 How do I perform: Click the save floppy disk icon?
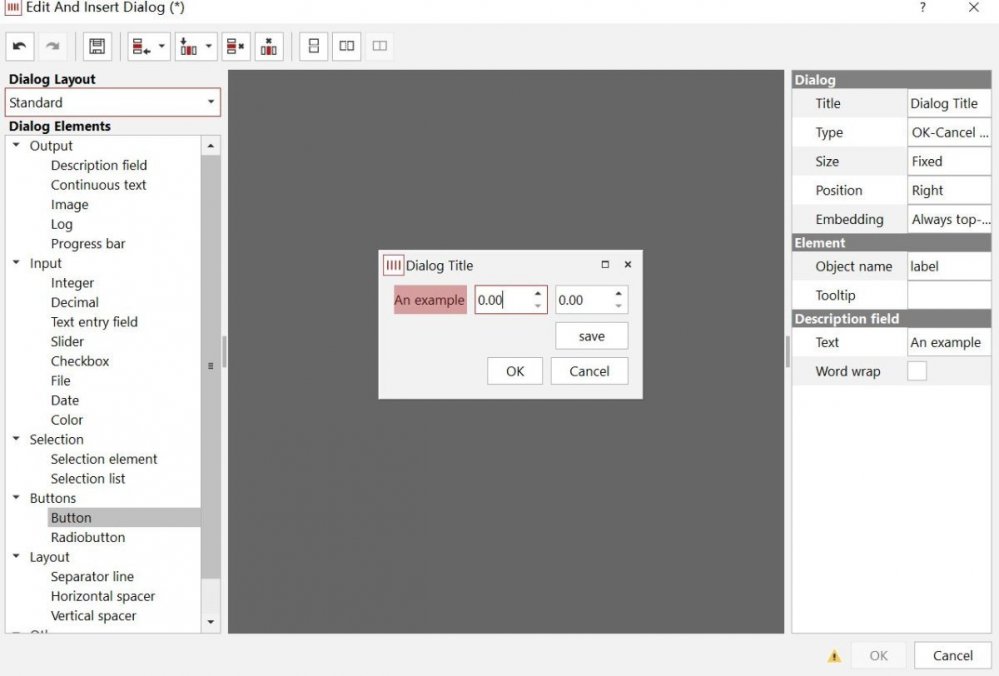coord(97,46)
